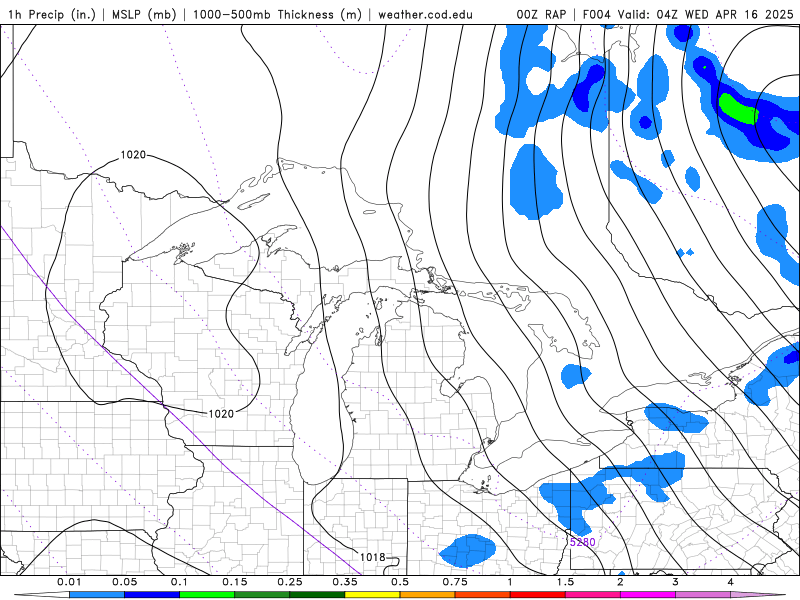800x600 pixels.
Task: Click the 1.5 legend value
Action: (x=565, y=582)
